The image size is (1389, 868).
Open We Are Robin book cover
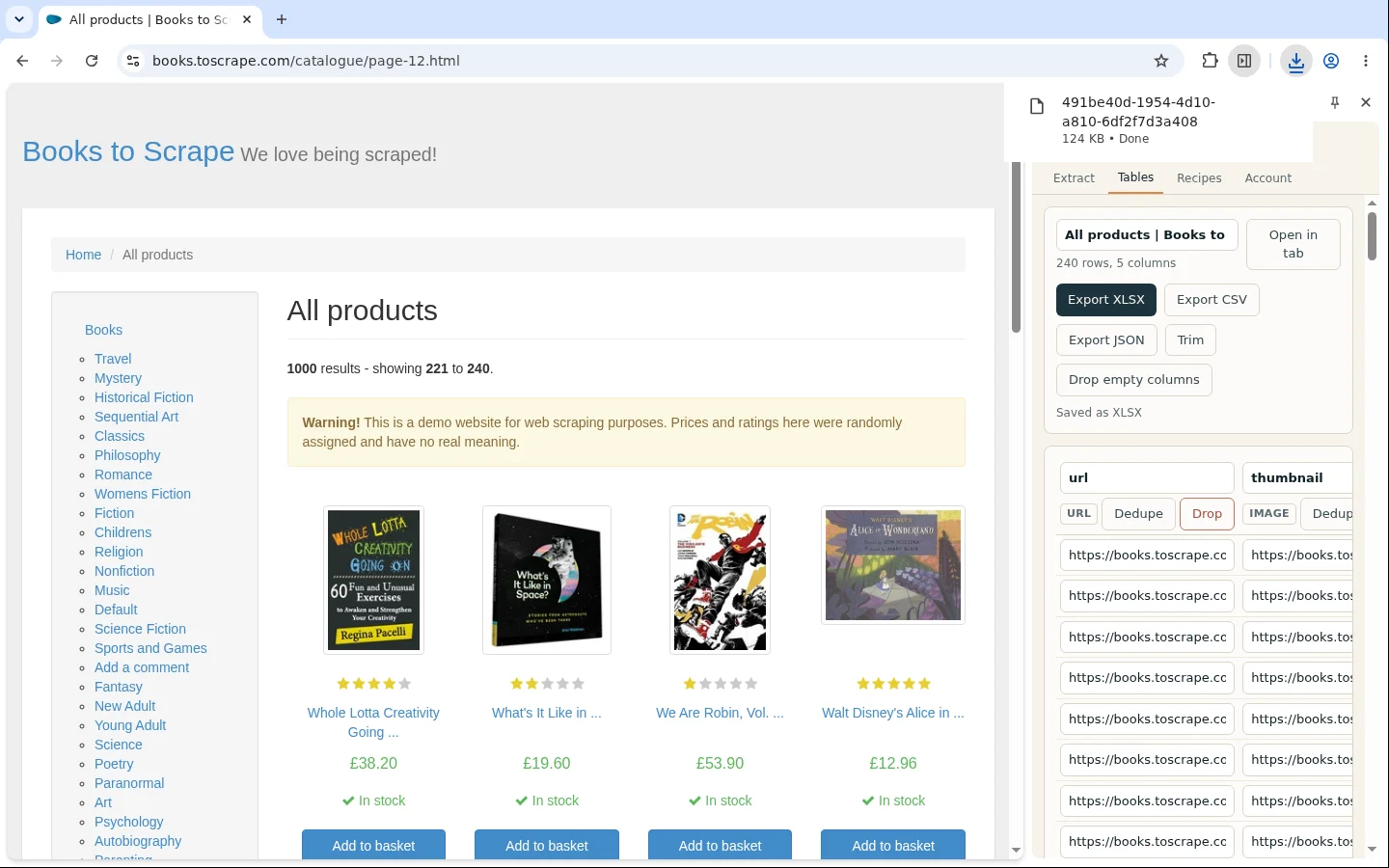[x=720, y=580]
